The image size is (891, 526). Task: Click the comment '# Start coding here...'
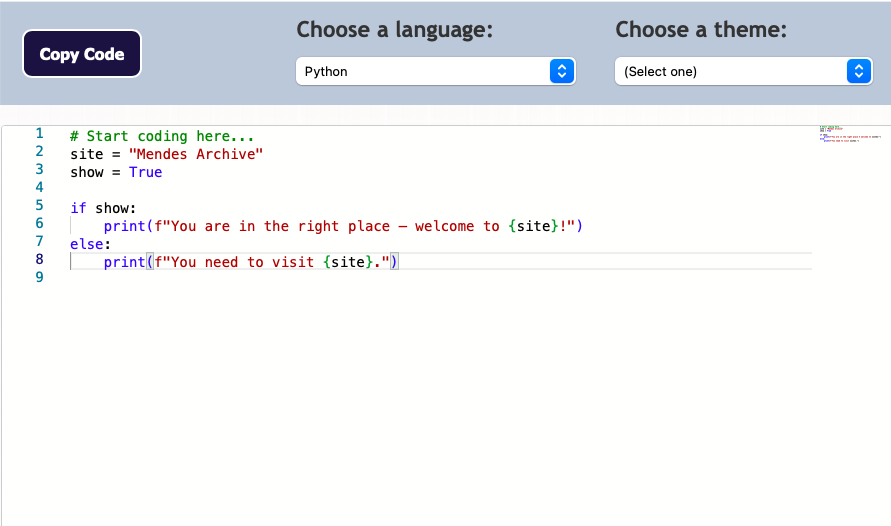162,136
